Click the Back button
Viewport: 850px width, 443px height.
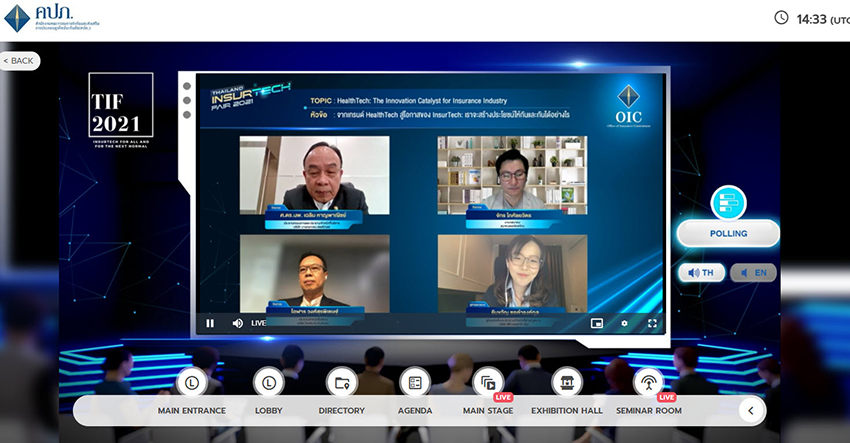[x=19, y=61]
